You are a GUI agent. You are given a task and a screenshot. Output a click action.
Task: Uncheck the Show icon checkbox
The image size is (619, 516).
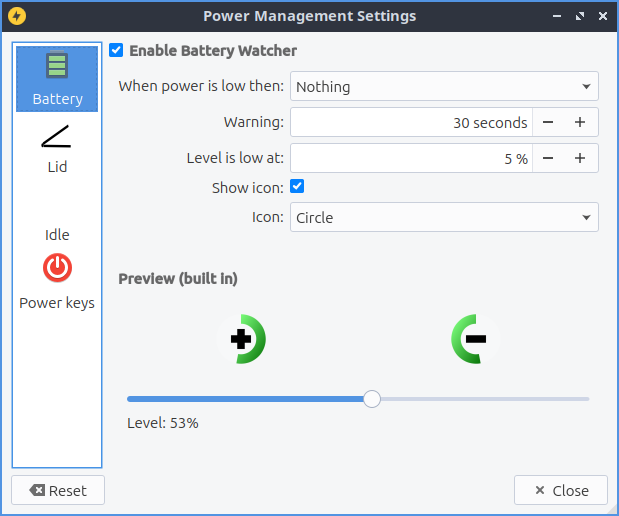point(297,187)
